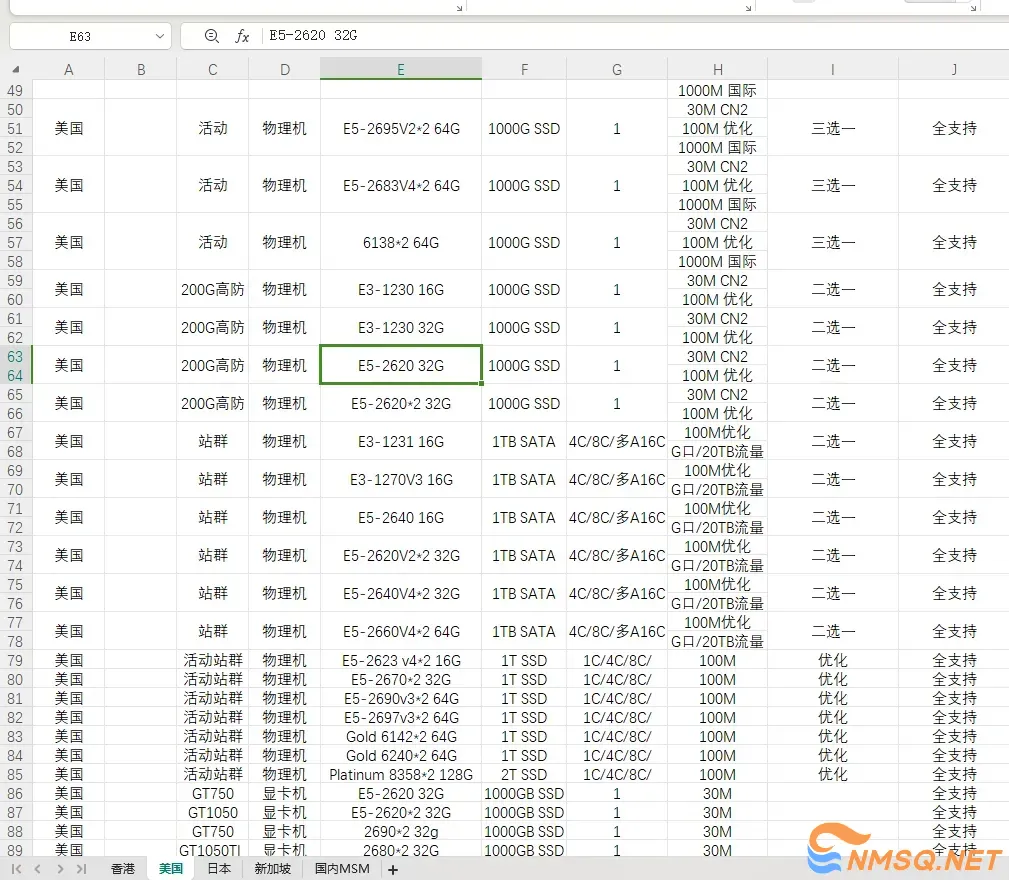The image size is (1009, 880).
Task: Open the Name Box dropdown arrow
Action: point(160,36)
